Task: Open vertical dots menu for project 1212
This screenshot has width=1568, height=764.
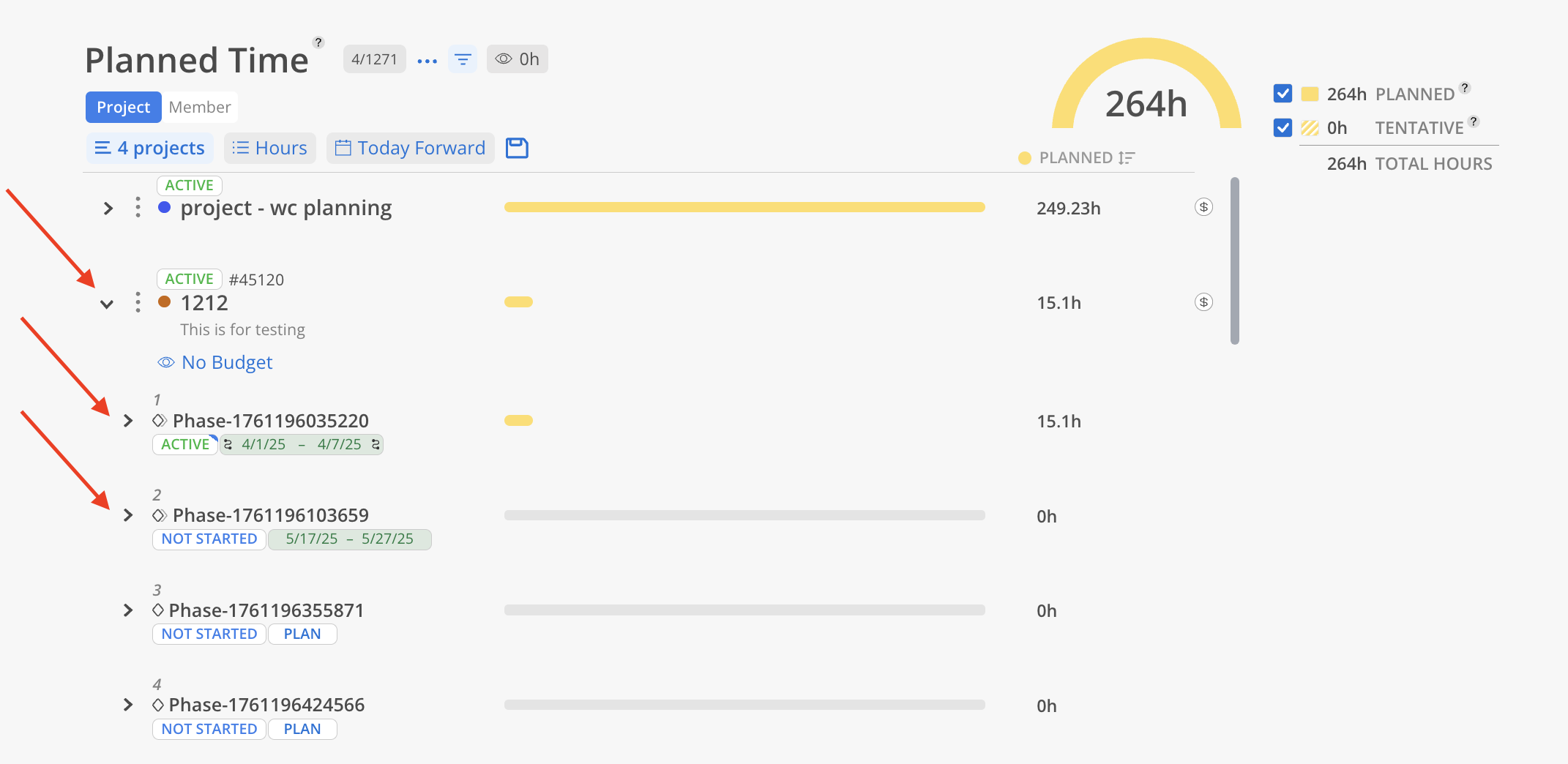Action: tap(138, 302)
